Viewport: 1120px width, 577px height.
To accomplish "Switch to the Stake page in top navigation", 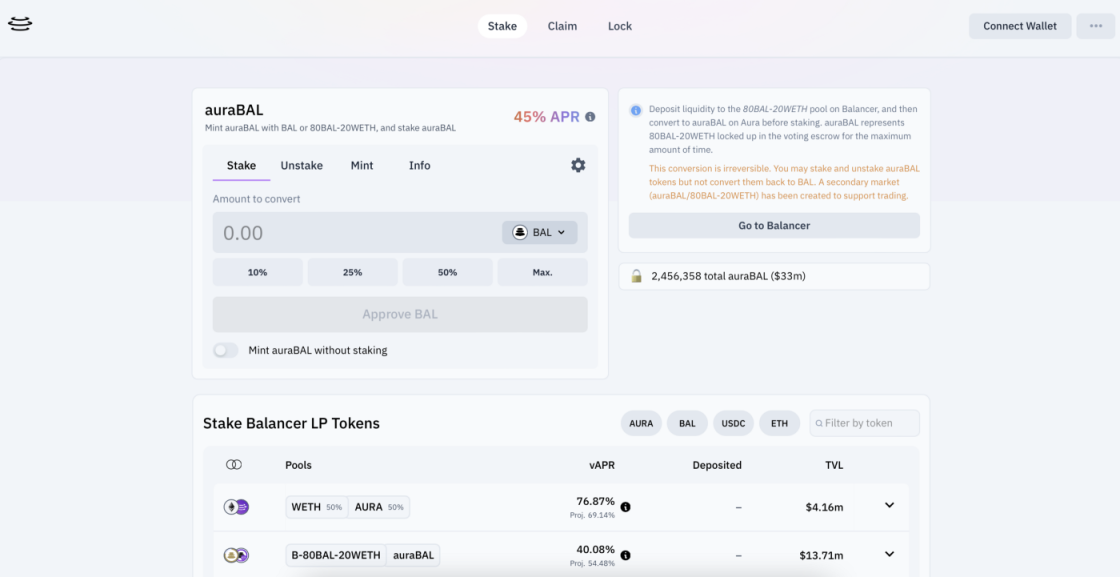I will pos(502,26).
